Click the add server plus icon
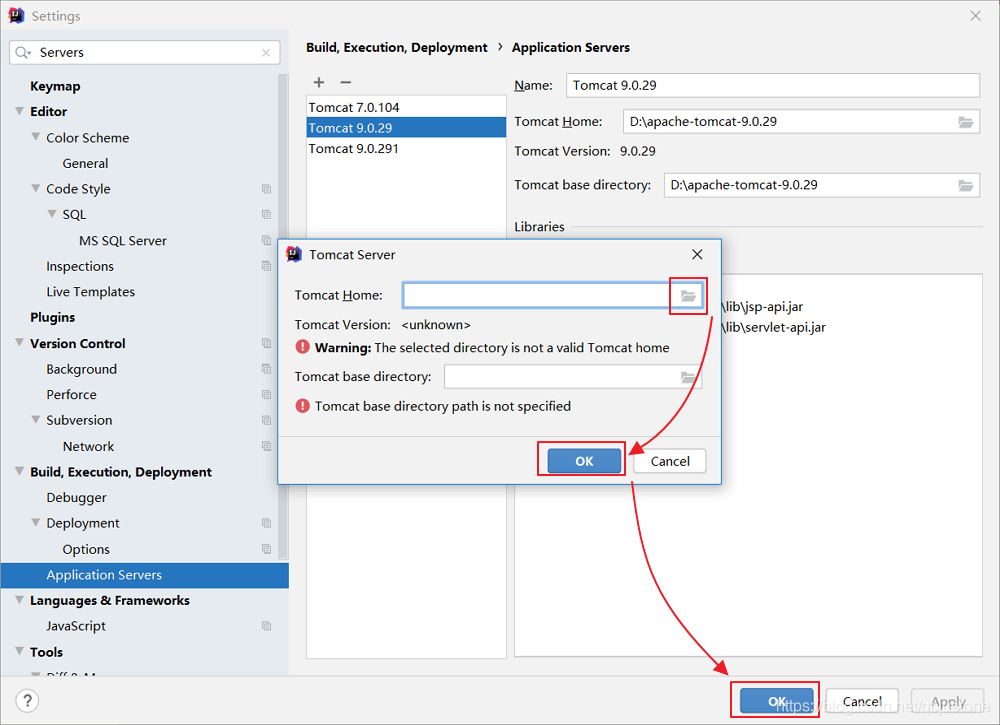This screenshot has height=725, width=1000. coord(319,82)
